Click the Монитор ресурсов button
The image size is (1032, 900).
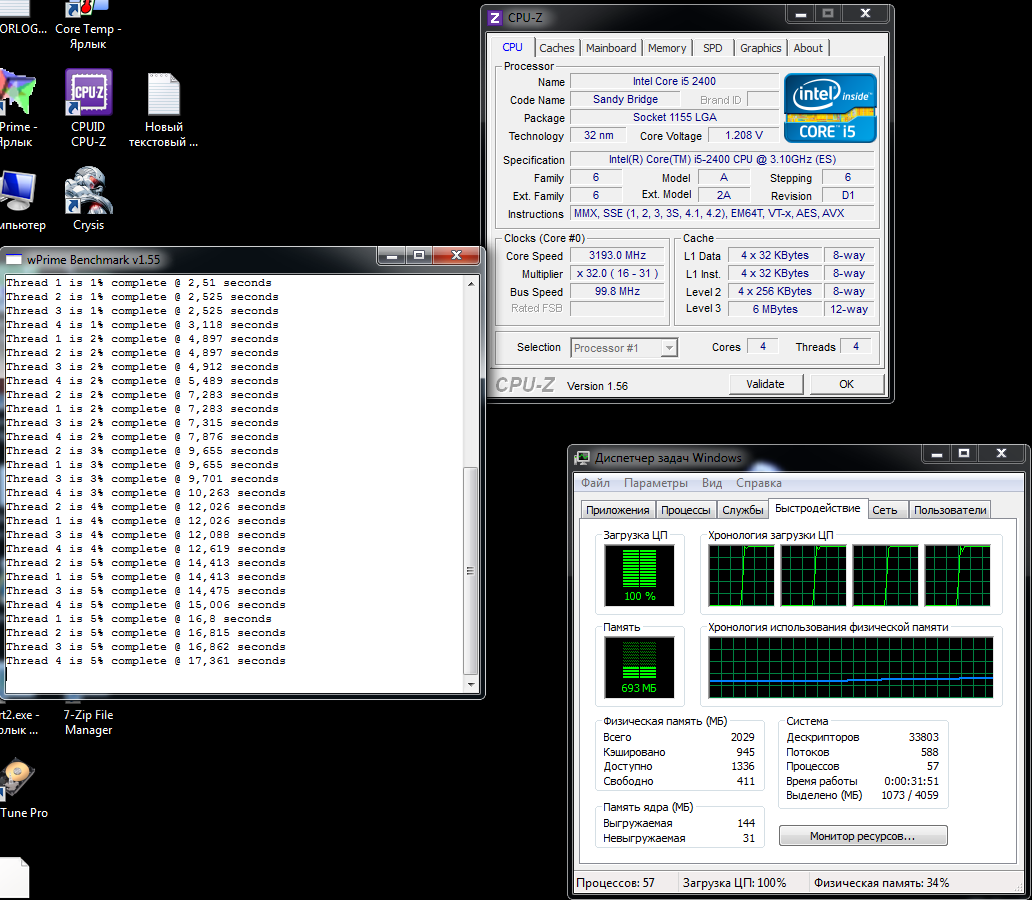pyautogui.click(x=862, y=836)
